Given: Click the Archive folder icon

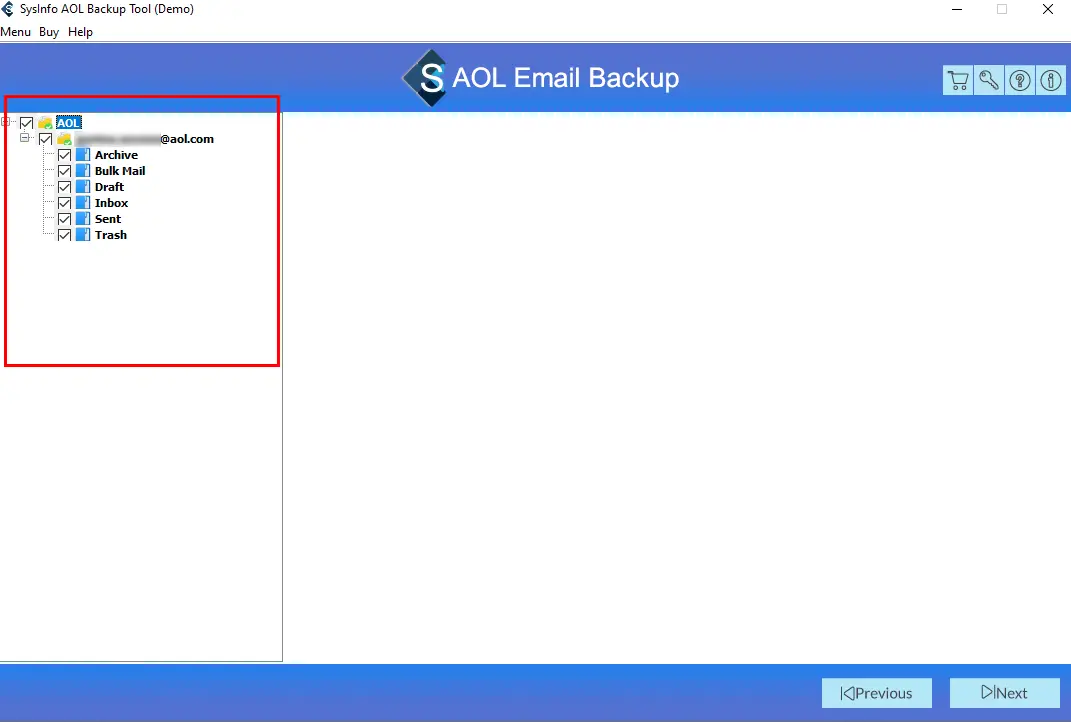Looking at the screenshot, I should [83, 155].
